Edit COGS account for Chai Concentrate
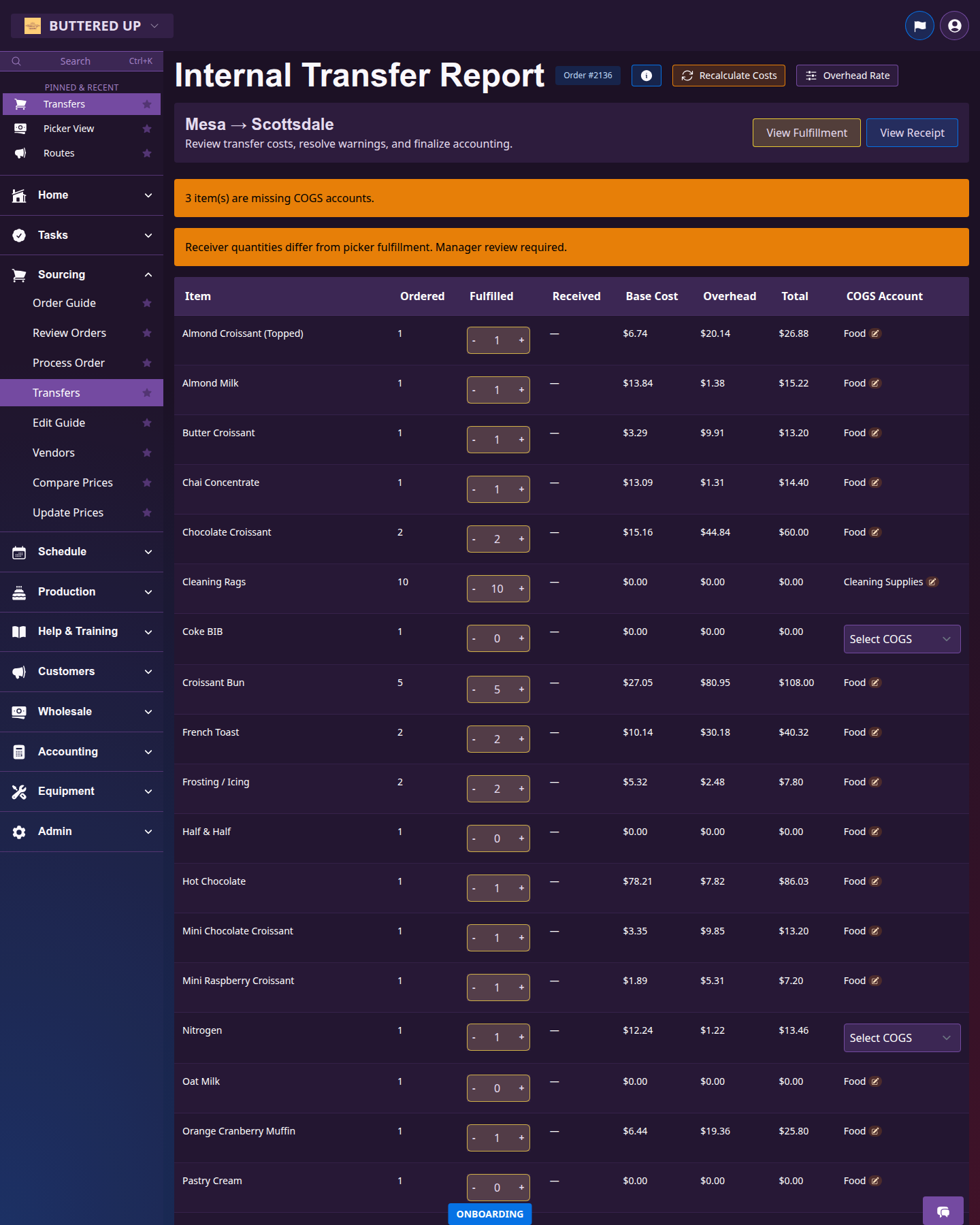Screen dimensions: 980x1225 click(x=876, y=483)
